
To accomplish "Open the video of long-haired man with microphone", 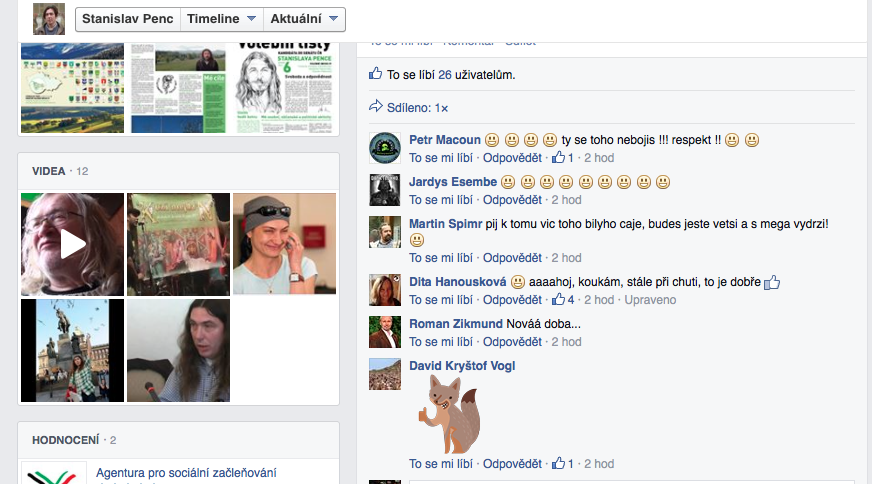I will click(x=179, y=350).
